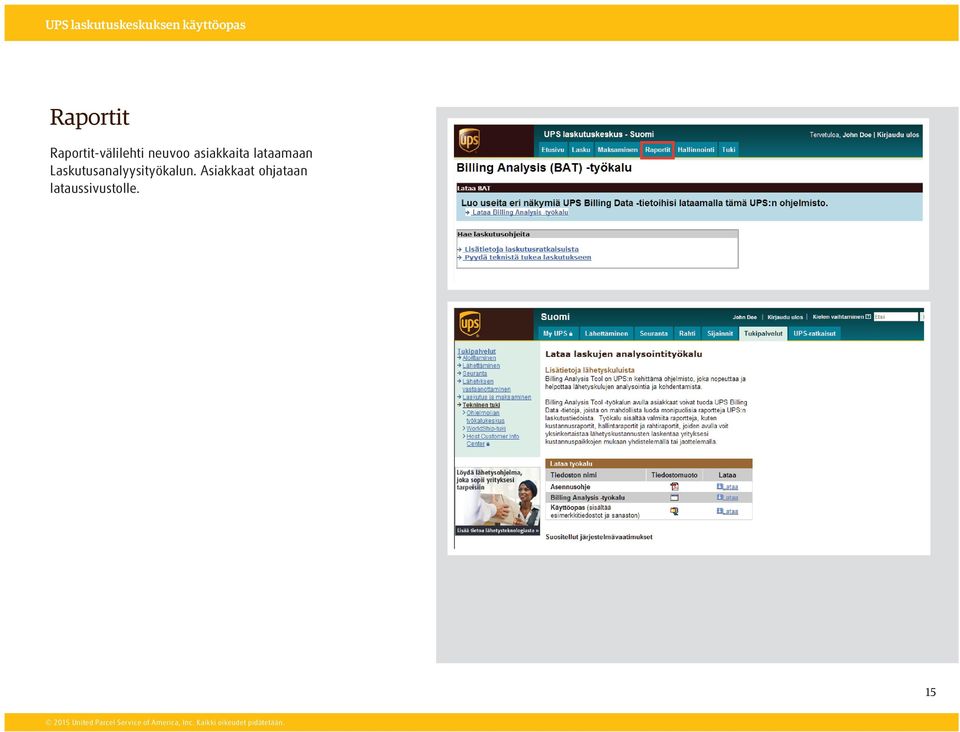Screen dimensions: 960x732
Task: Click Kirjaudu ulos link next to Kielen vaihtaminen
Action: pos(785,317)
